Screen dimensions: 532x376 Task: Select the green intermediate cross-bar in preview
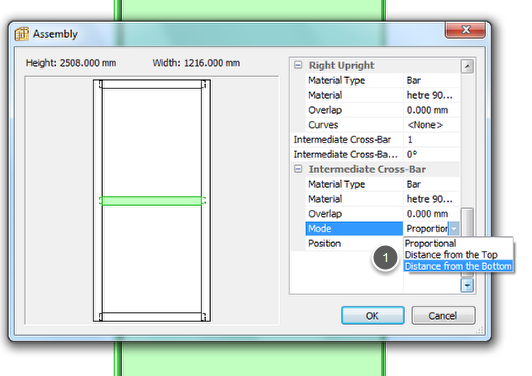tap(152, 201)
